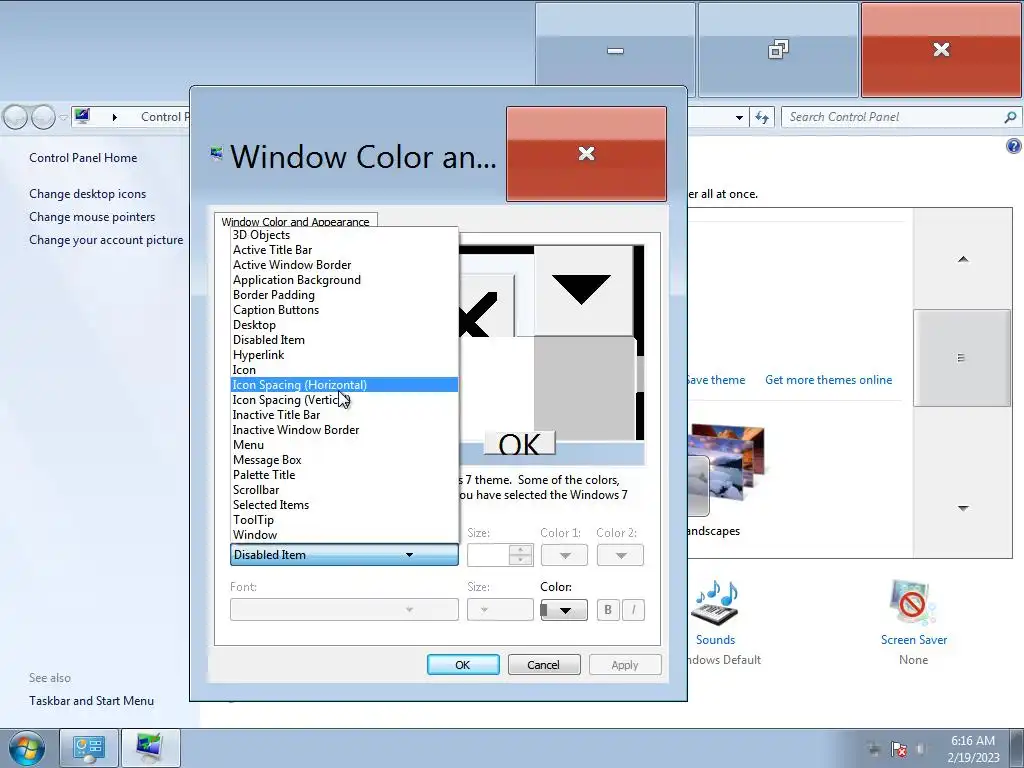Toggle the Italic font button

(633, 610)
